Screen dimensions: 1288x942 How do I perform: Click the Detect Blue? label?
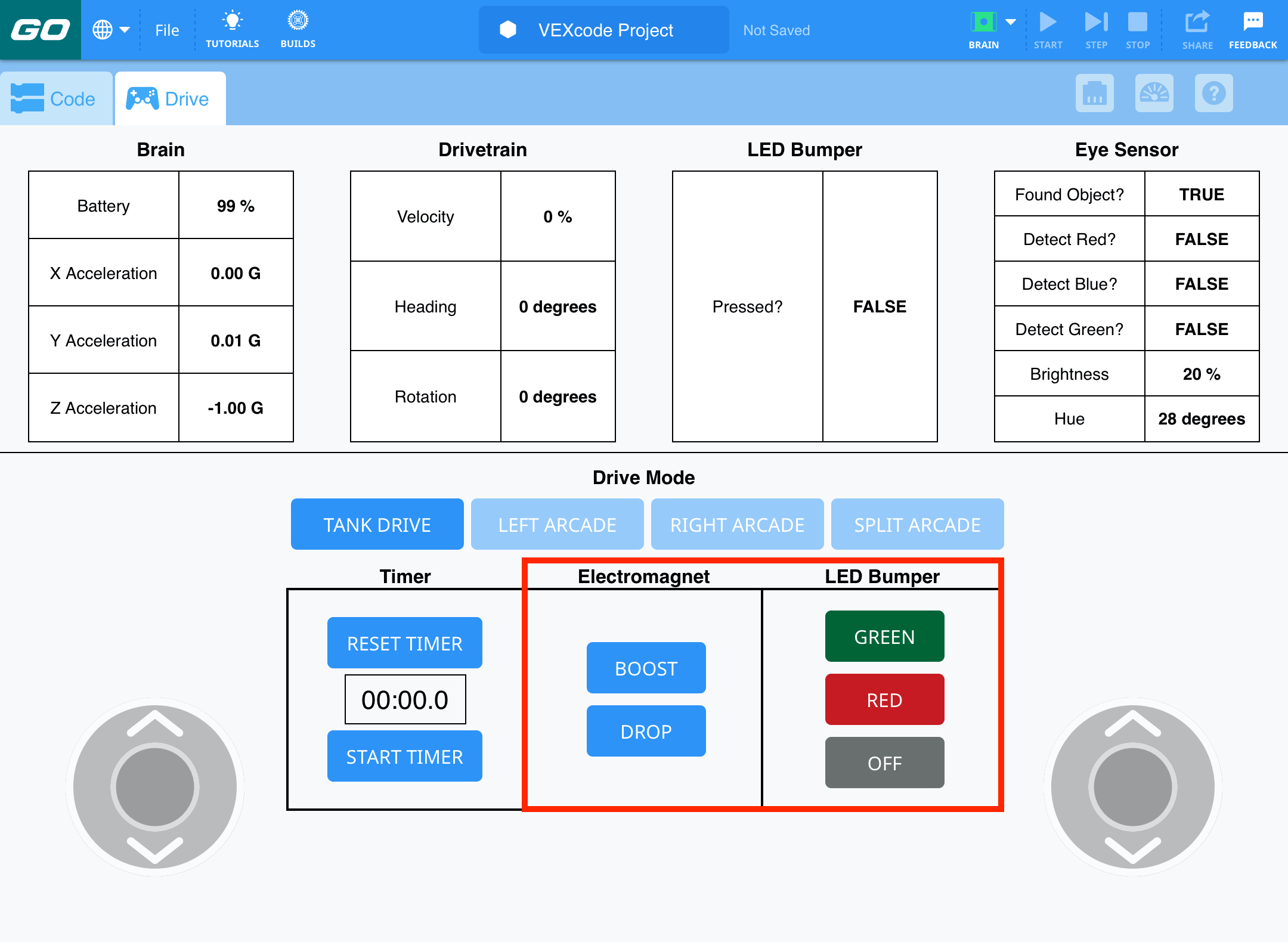click(x=1069, y=284)
